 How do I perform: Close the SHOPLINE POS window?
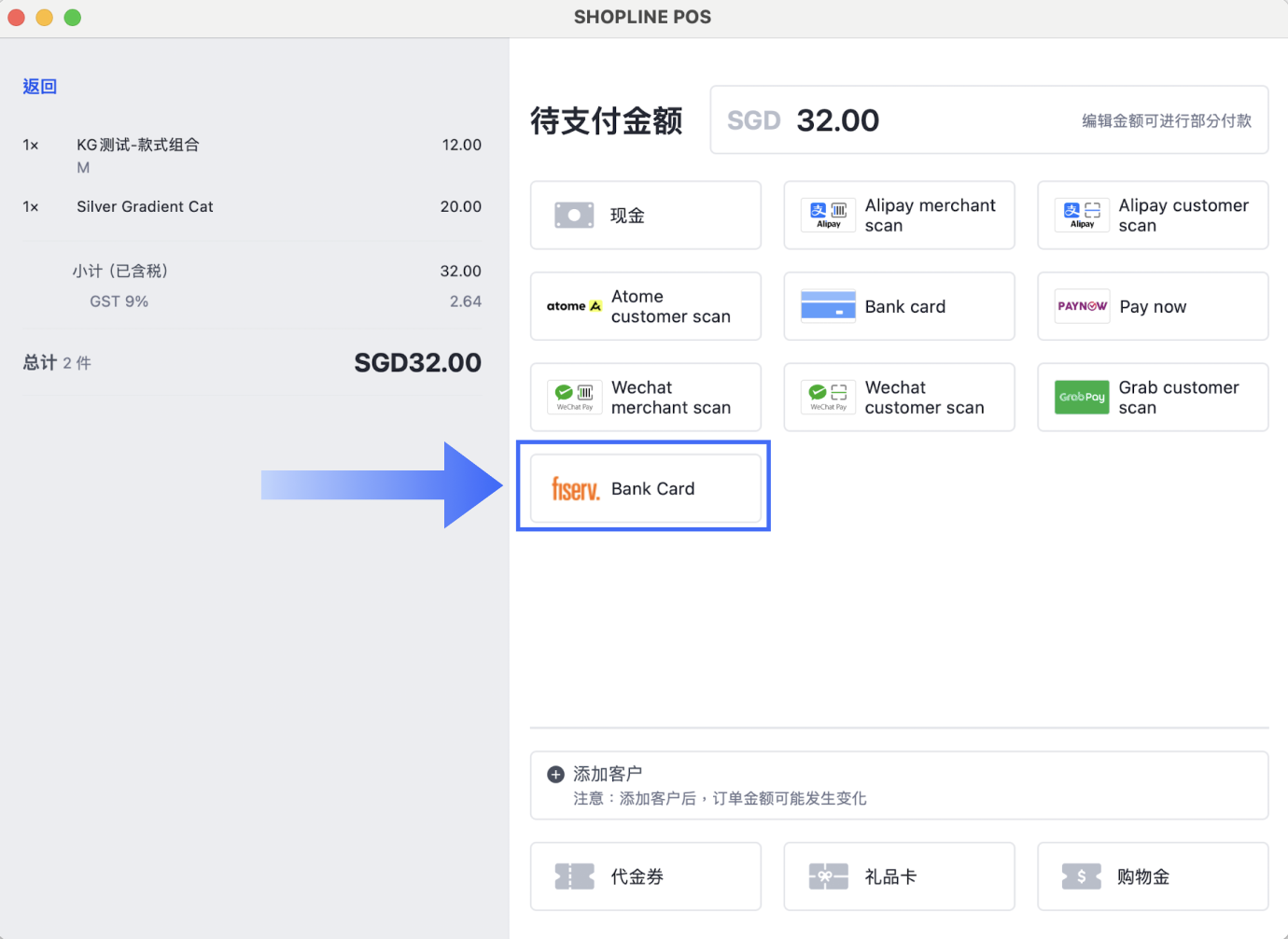[16, 18]
